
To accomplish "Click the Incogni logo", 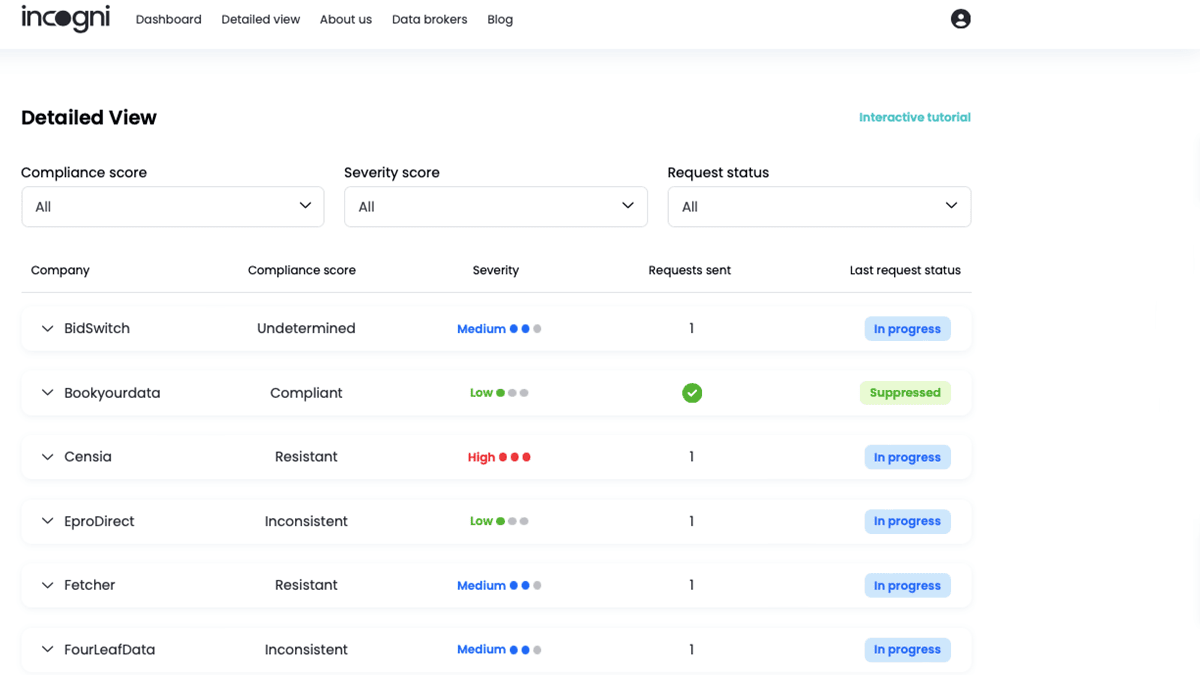I will [66, 18].
